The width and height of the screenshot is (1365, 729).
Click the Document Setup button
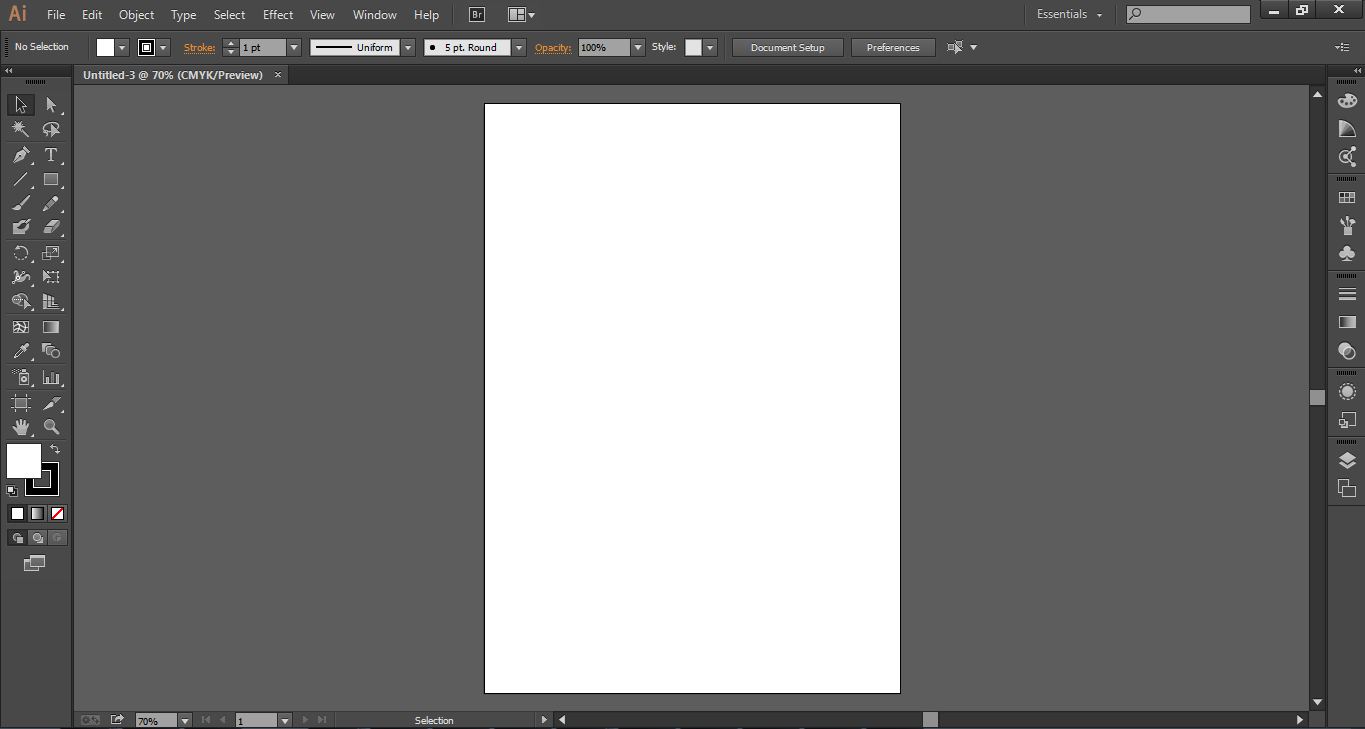click(x=787, y=47)
